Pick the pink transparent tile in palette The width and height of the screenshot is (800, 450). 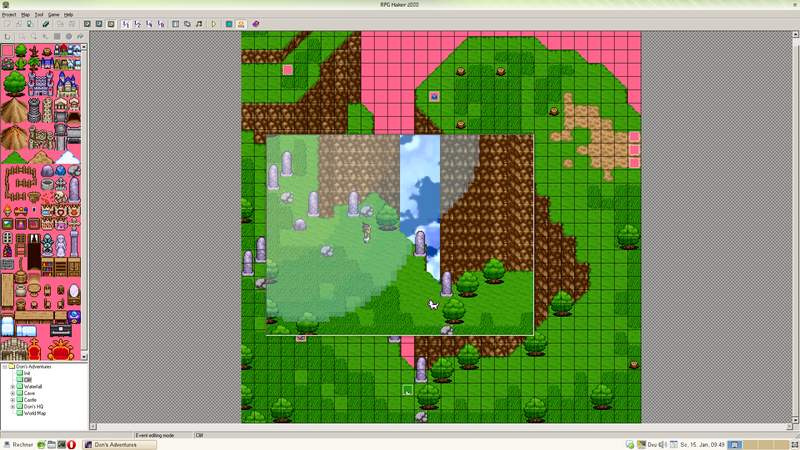click(8, 50)
